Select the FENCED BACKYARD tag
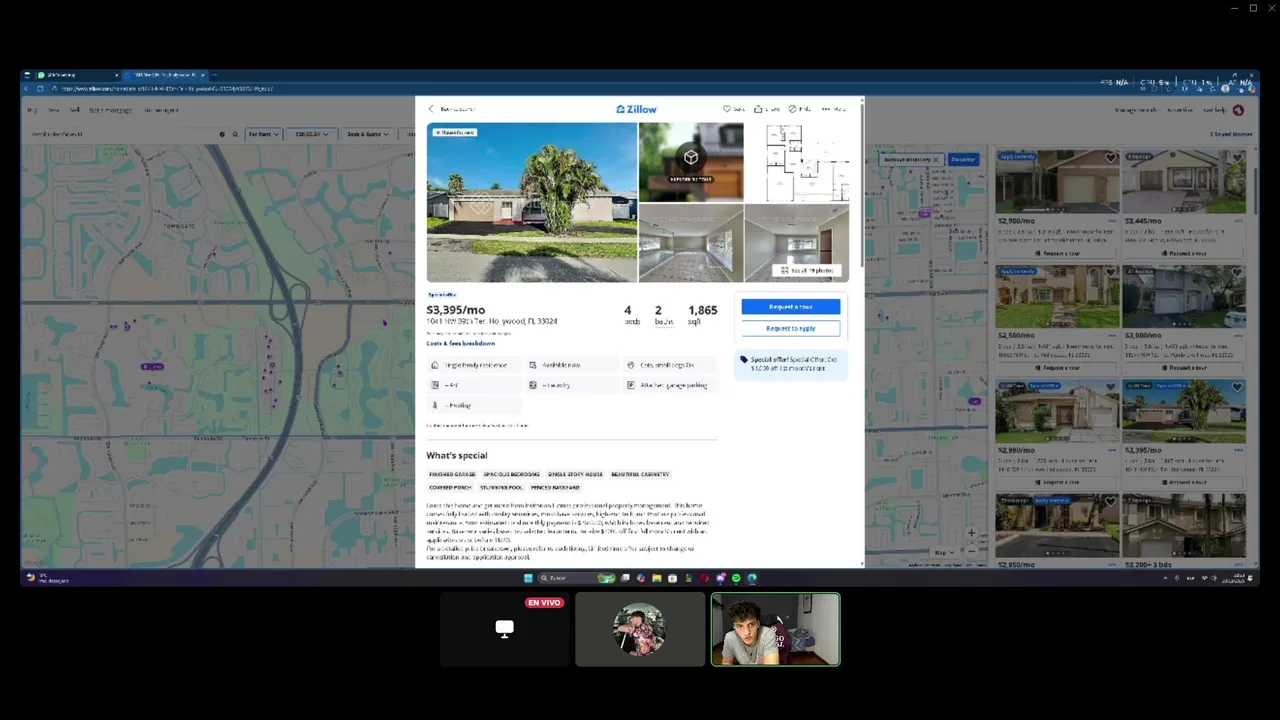 tap(555, 487)
